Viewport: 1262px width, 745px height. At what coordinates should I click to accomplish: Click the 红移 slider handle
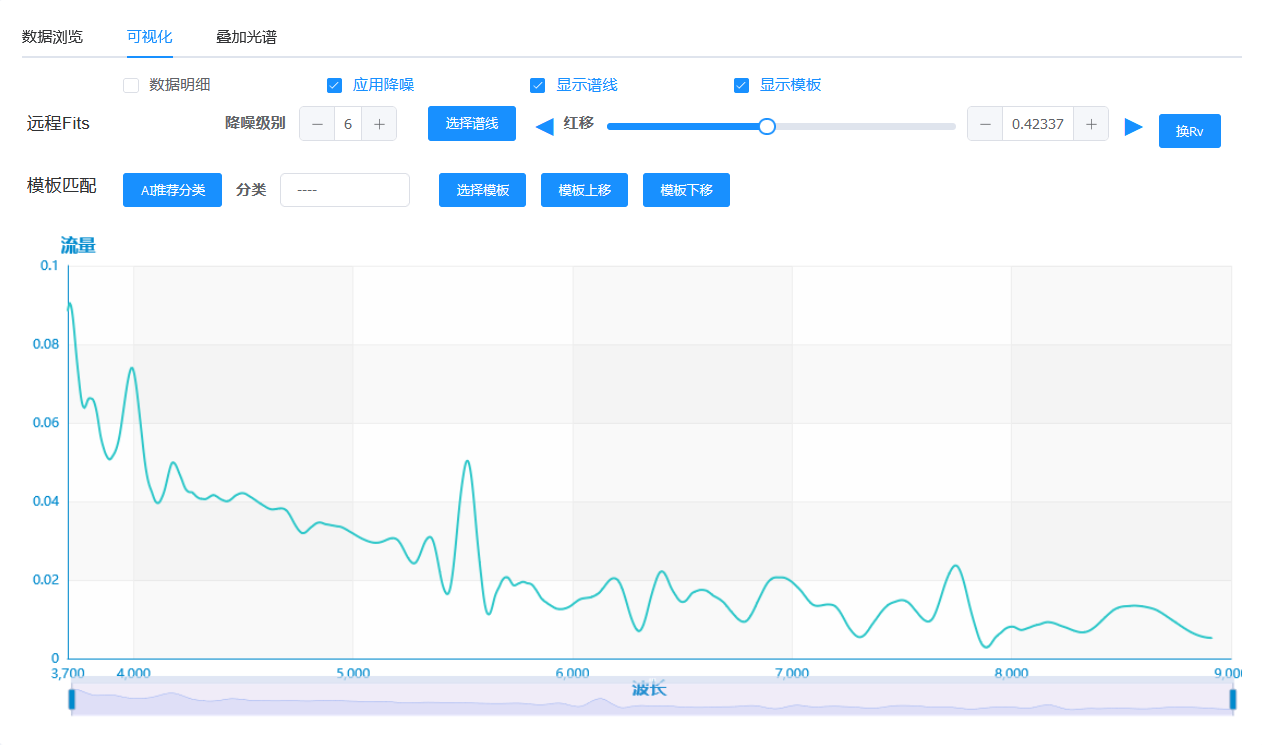[767, 126]
